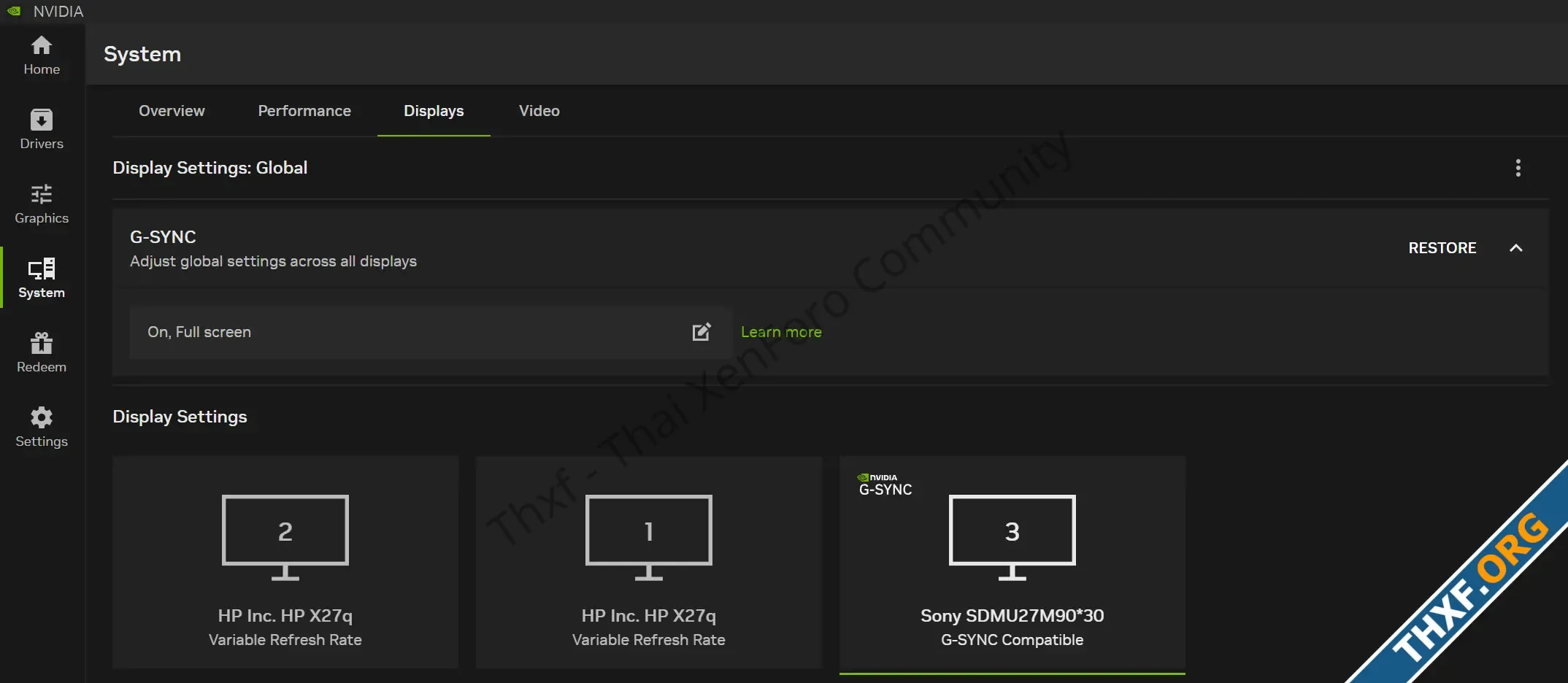
Task: Click the Adjust global settings across all displays text
Action: [273, 261]
